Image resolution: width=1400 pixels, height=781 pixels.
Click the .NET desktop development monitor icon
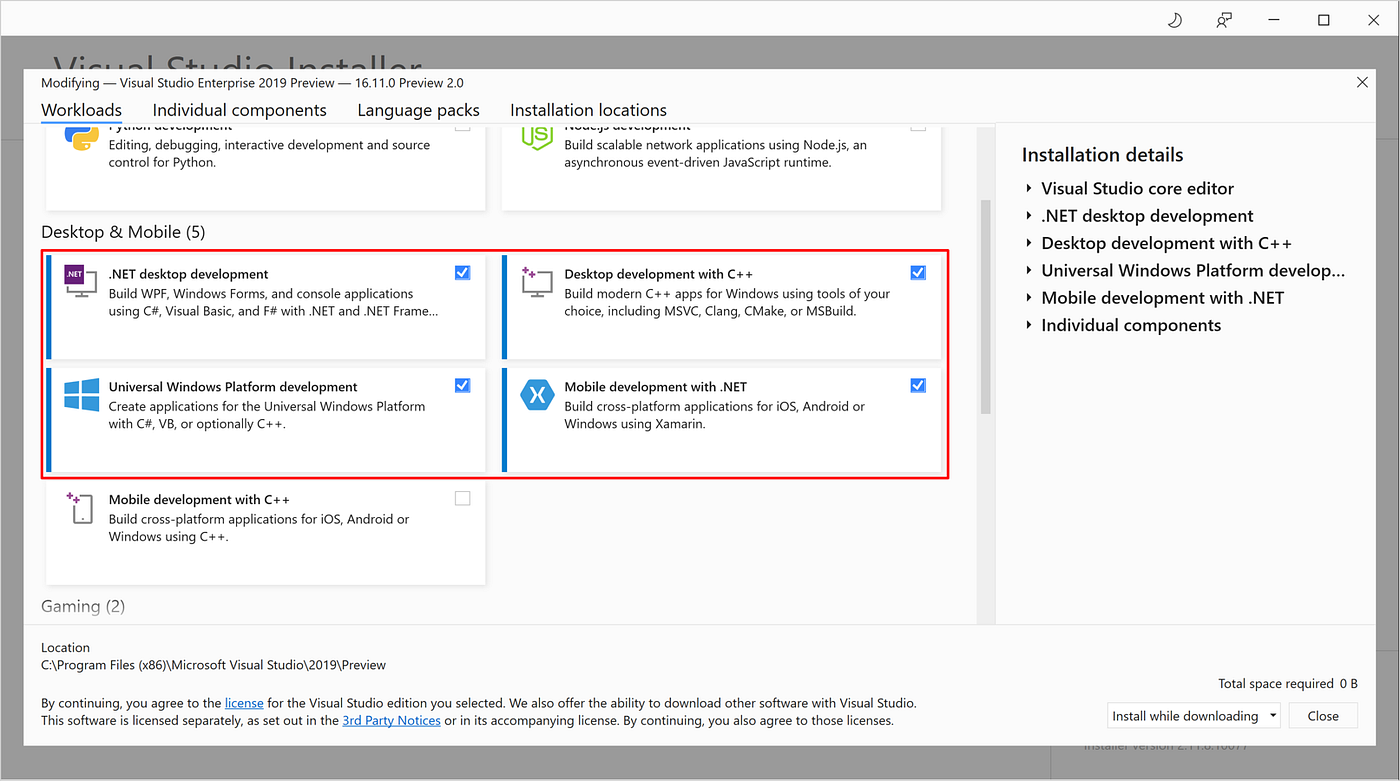[79, 281]
